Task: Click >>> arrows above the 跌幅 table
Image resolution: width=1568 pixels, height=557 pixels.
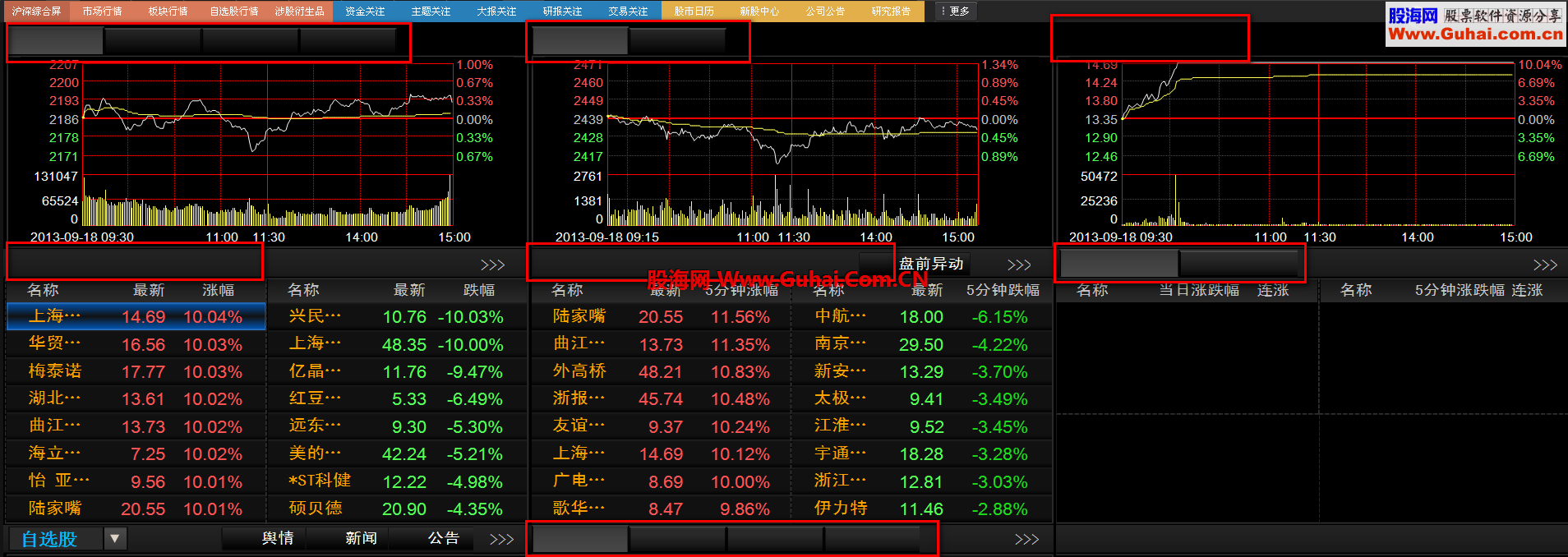Action: [x=492, y=265]
